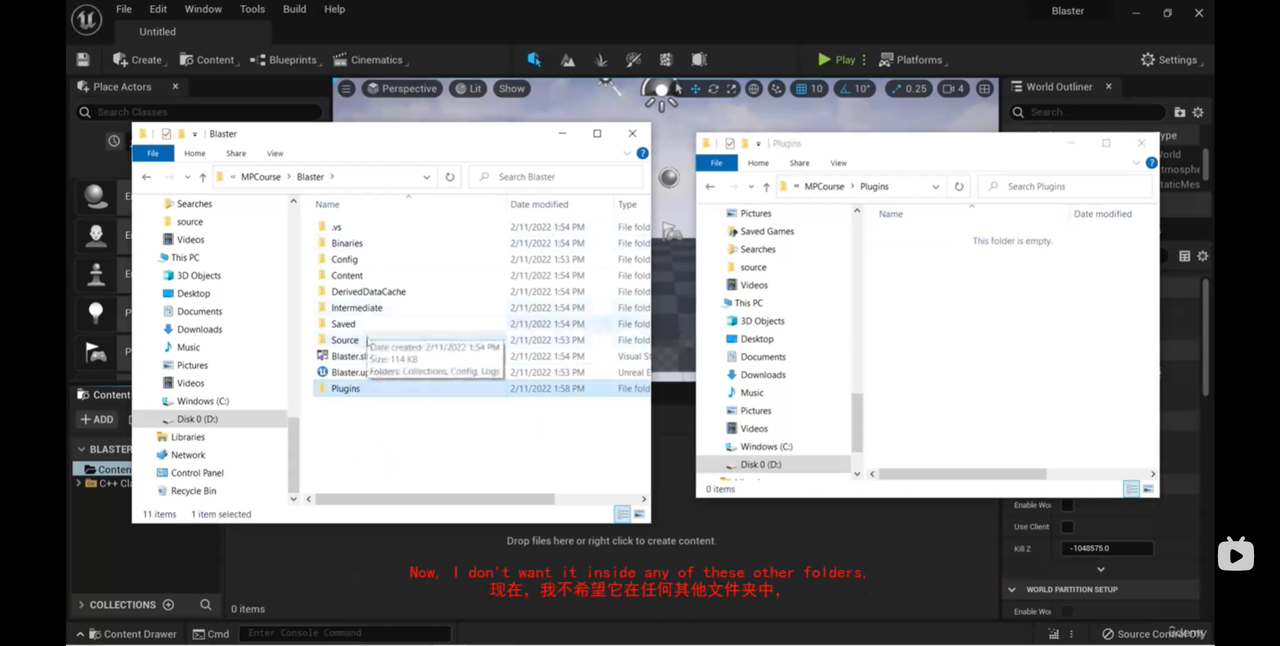Open Brush Editing mode icon
This screenshot has height=646, width=1280.
(x=699, y=60)
